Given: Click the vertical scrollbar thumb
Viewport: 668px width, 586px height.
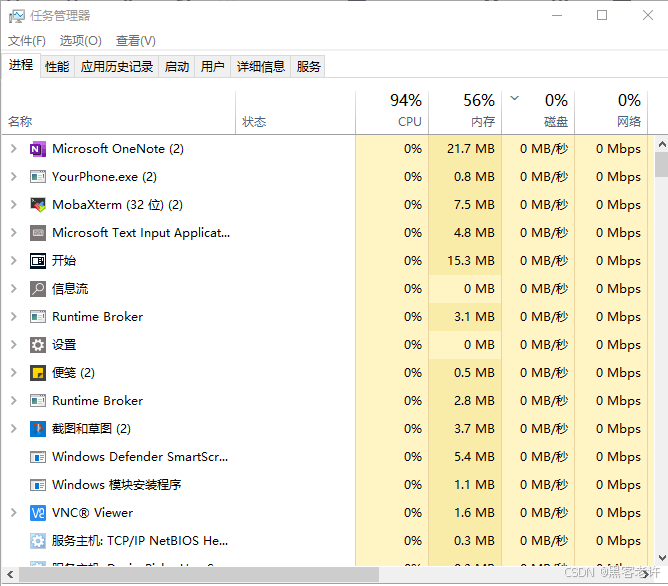Looking at the screenshot, I should tap(662, 165).
